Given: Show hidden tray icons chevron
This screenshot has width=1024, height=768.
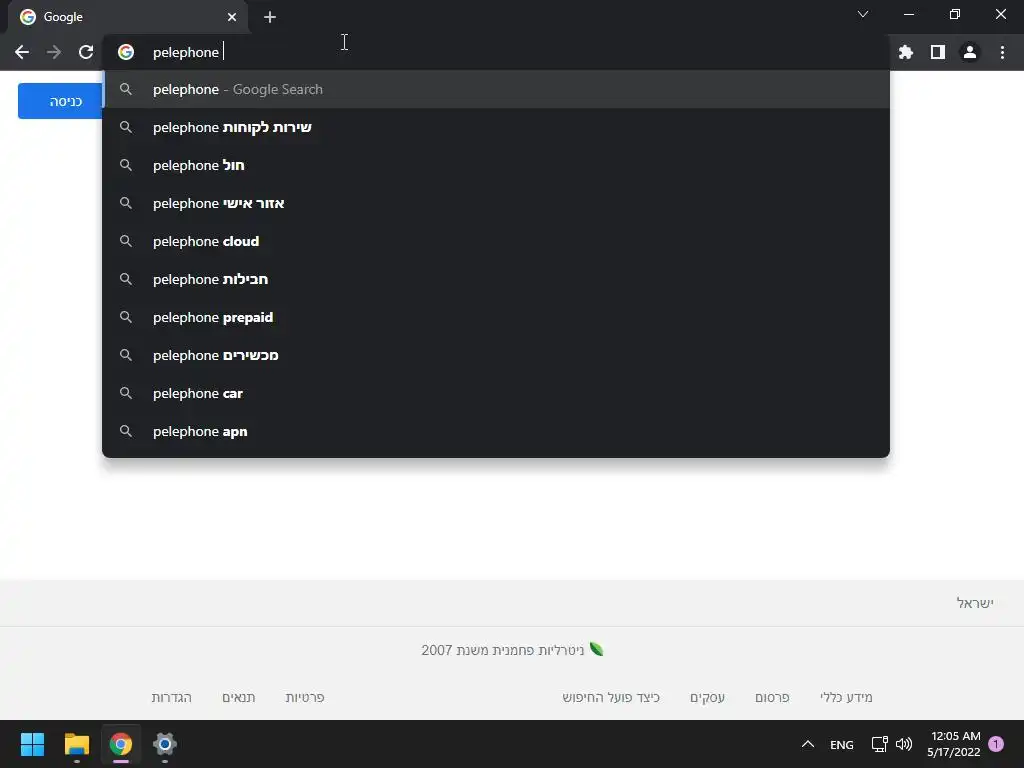Looking at the screenshot, I should click(808, 744).
